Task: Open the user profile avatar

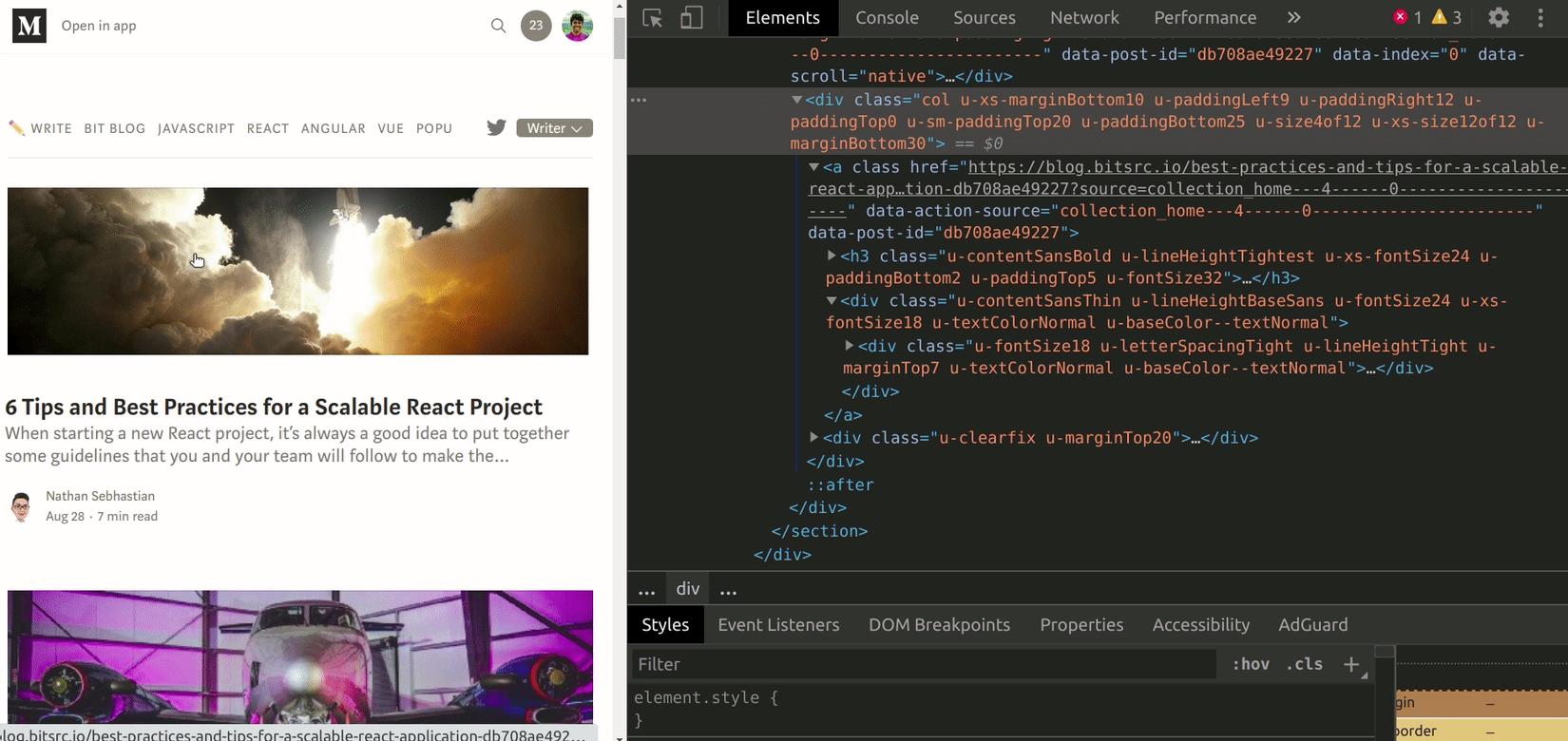Action: pos(577,26)
